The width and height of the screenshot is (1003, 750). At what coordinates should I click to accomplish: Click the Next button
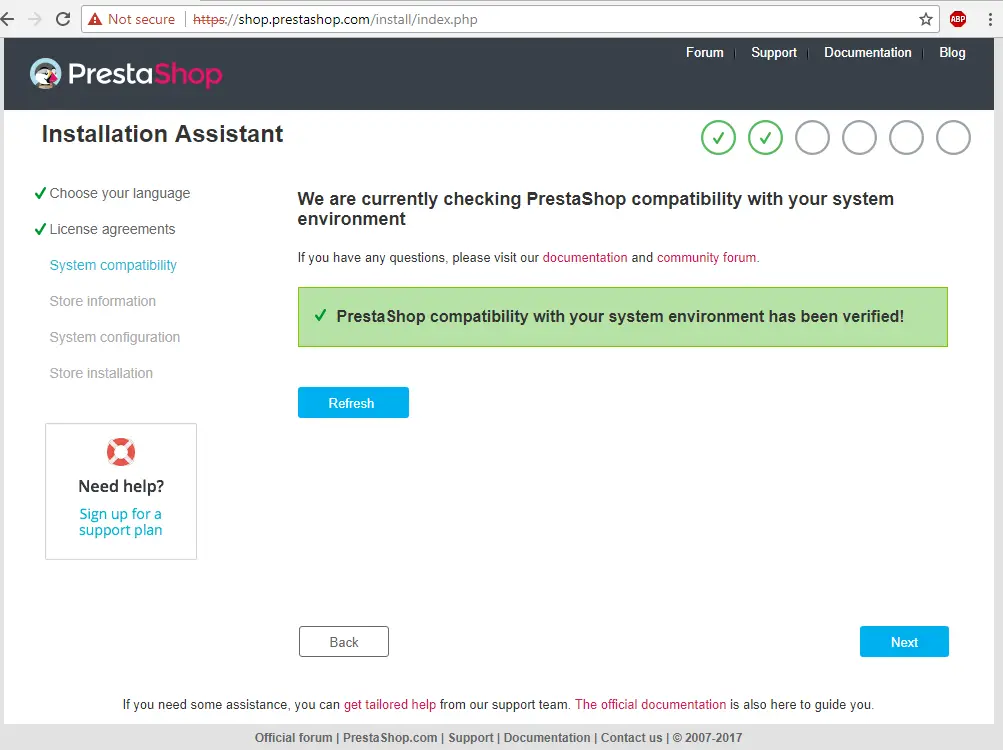click(x=904, y=641)
